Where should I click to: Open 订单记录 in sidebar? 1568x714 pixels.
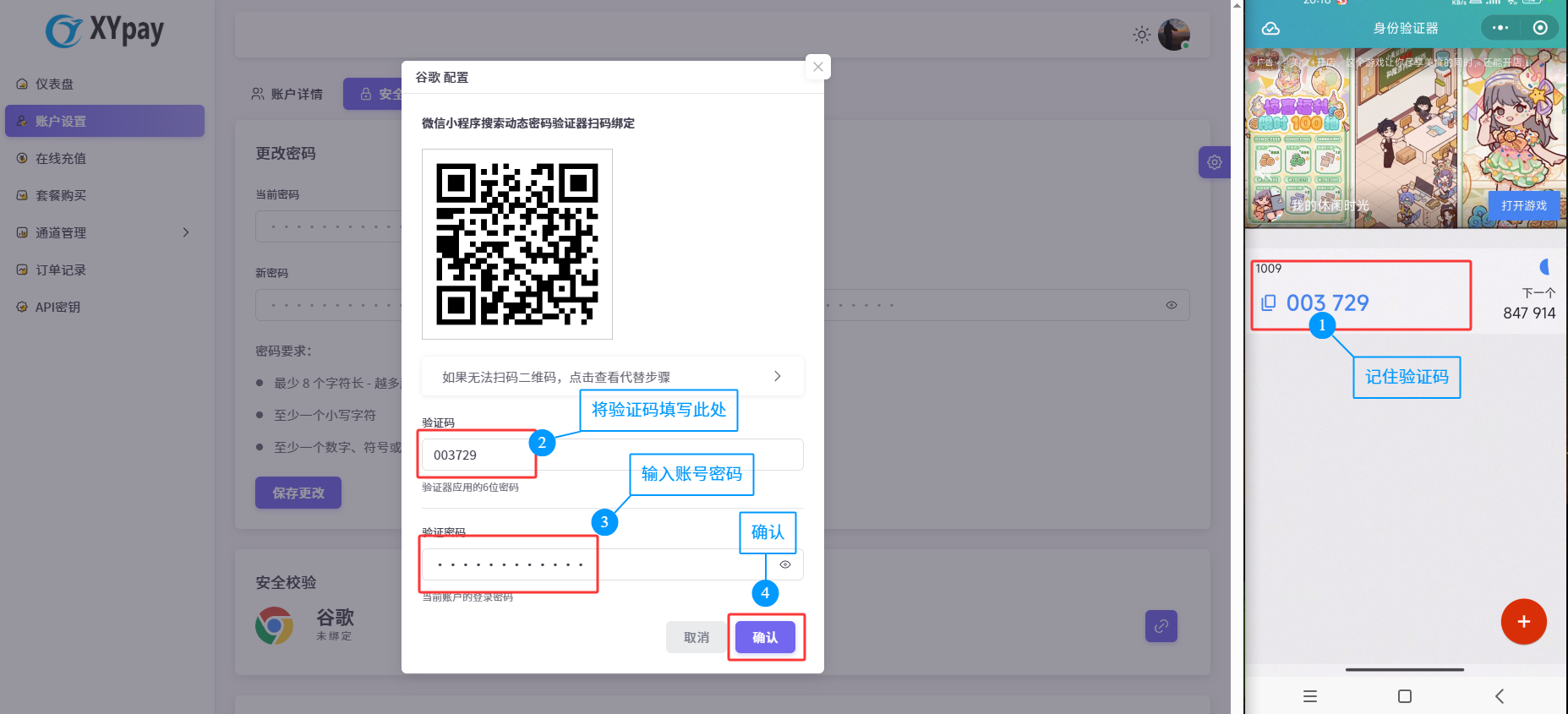point(61,270)
